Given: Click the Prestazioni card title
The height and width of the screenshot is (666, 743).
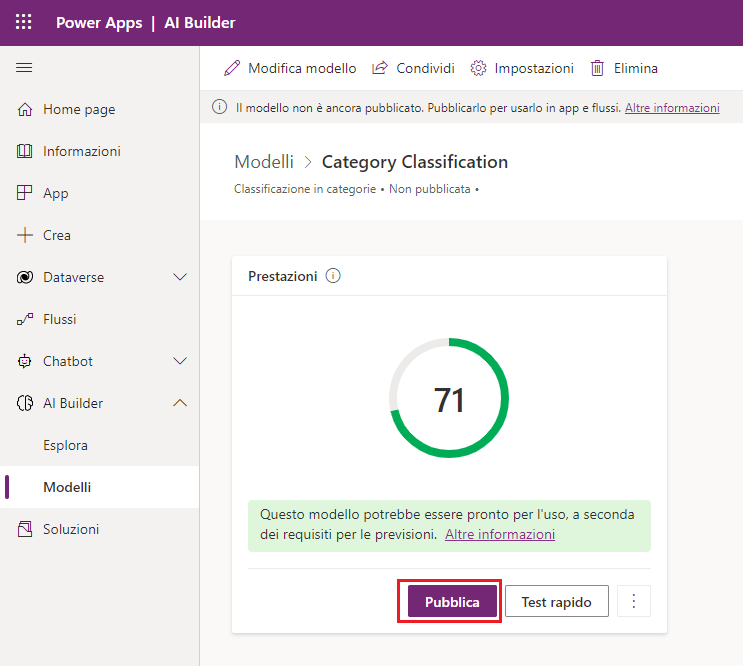Looking at the screenshot, I should tap(282, 276).
